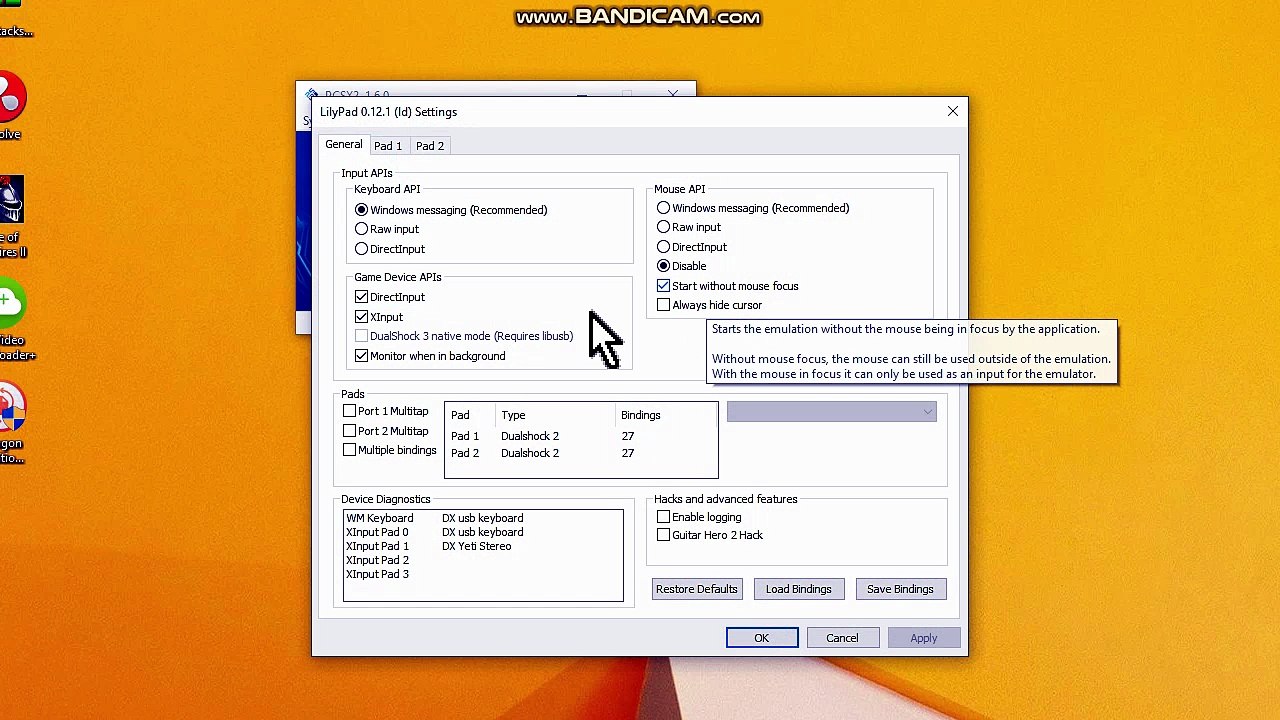The image size is (1280, 720).
Task: Open the pad type dropdown
Action: (831, 413)
